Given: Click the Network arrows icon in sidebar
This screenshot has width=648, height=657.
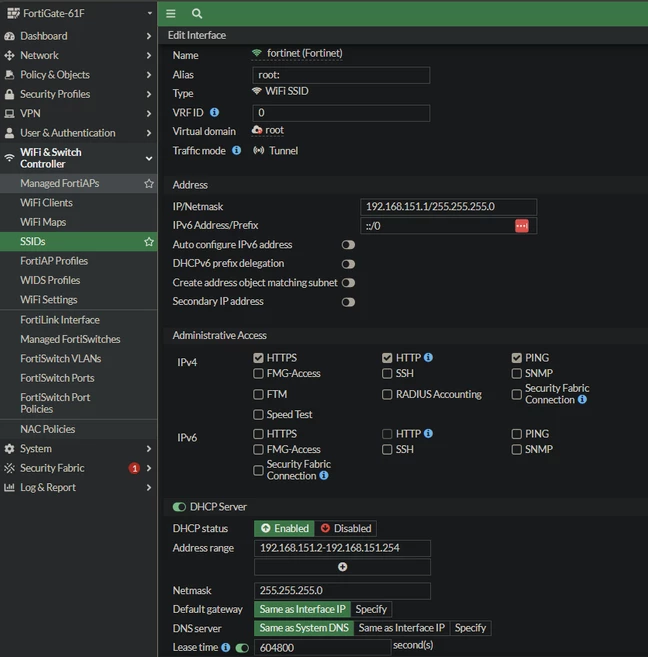Looking at the screenshot, I should pos(9,55).
